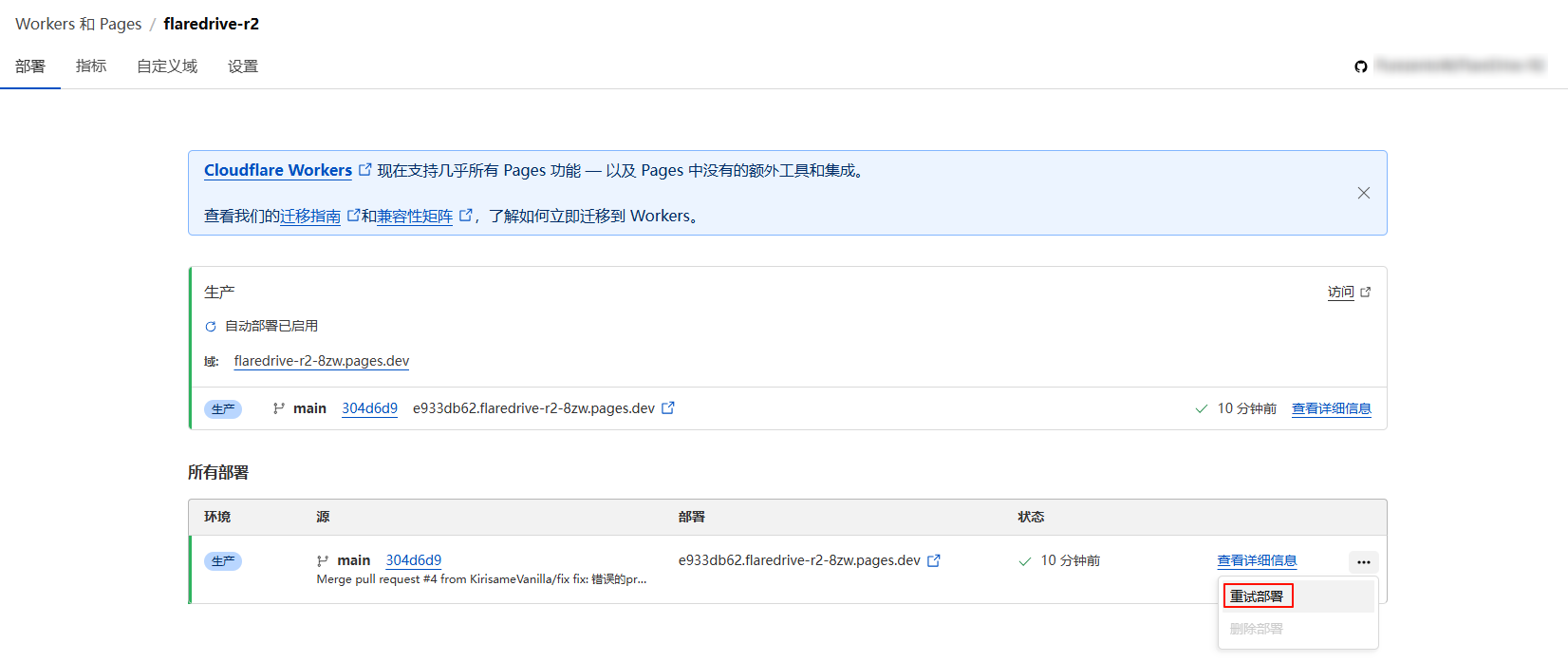Open flaredrive-r2-8zw.pages.dev domain link
1568x662 pixels.
pos(322,361)
